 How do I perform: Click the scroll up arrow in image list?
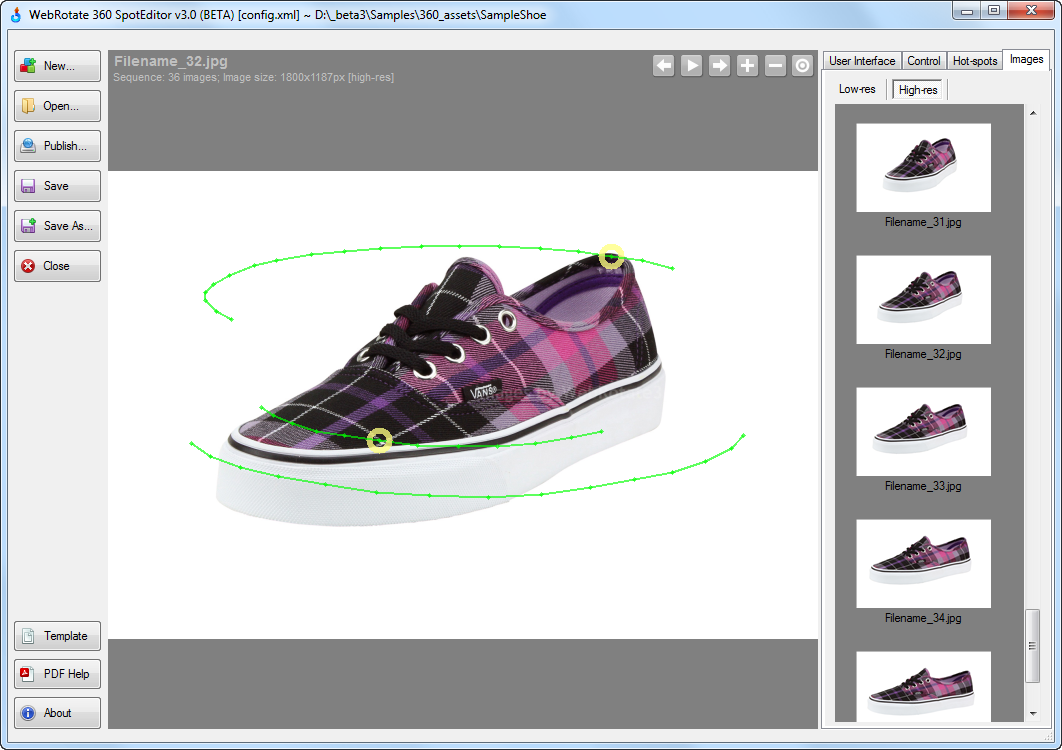click(x=1033, y=113)
